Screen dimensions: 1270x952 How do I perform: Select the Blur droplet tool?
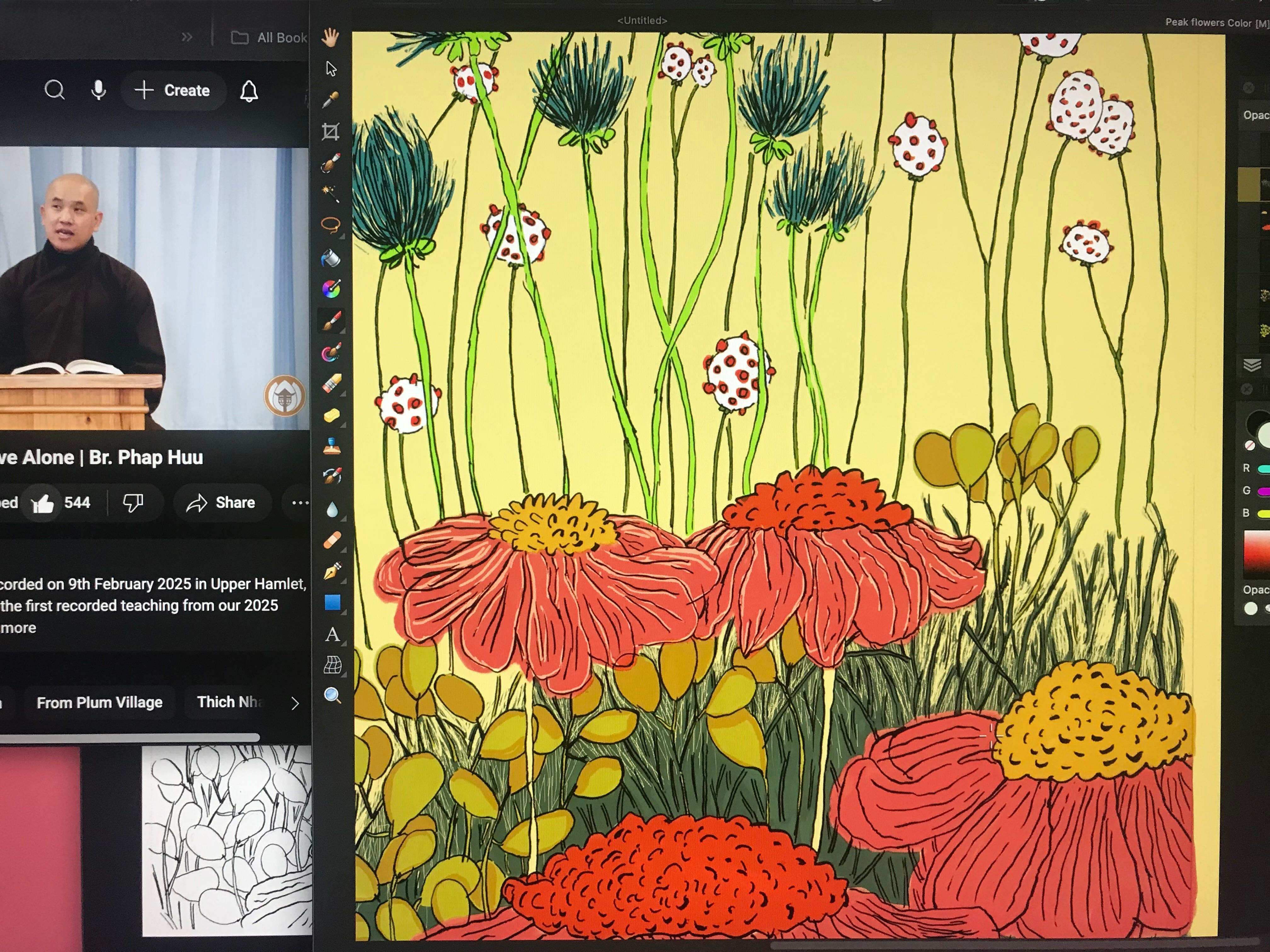tap(332, 509)
